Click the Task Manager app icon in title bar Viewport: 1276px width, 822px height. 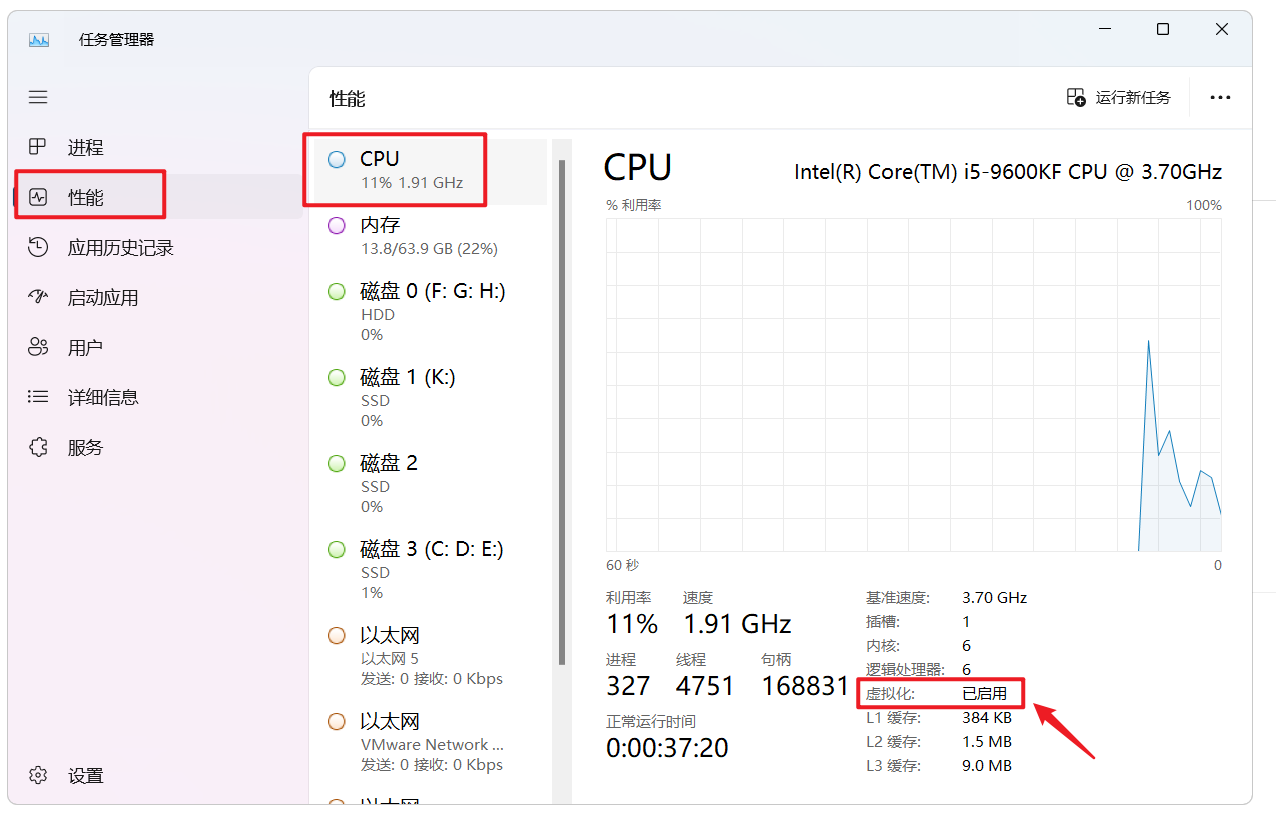coord(39,40)
